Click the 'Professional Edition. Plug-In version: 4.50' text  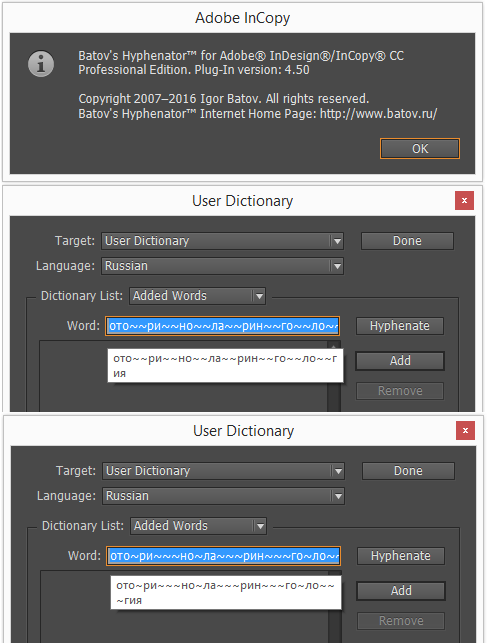[193, 70]
